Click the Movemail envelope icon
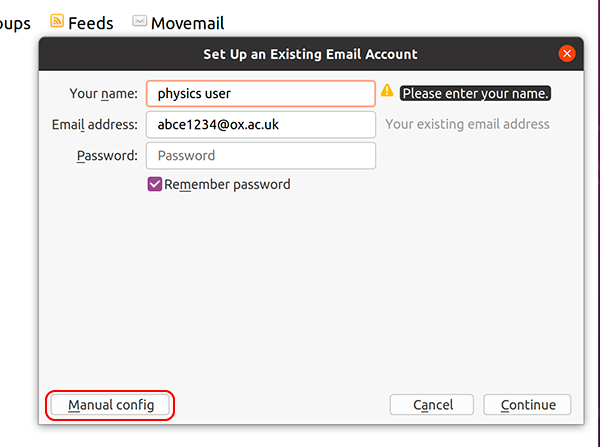 click(139, 21)
